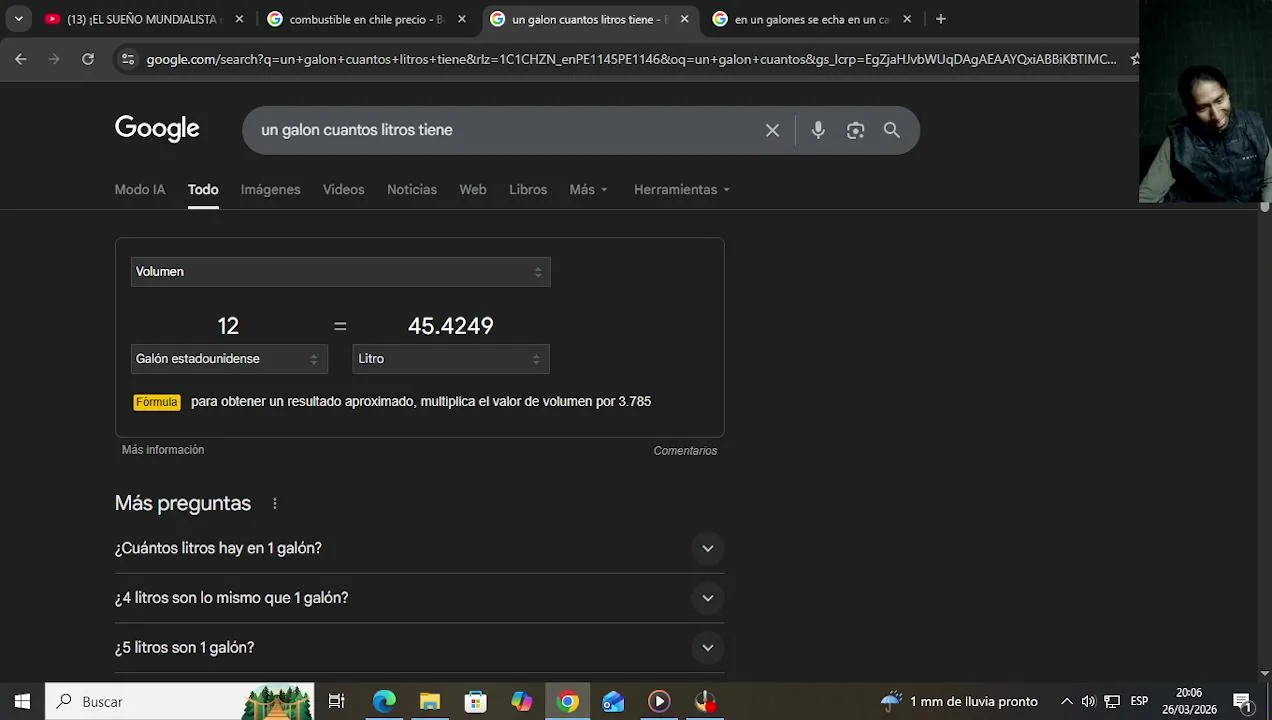Start voice search with the microphone
Image resolution: width=1272 pixels, height=720 pixels.
click(818, 130)
